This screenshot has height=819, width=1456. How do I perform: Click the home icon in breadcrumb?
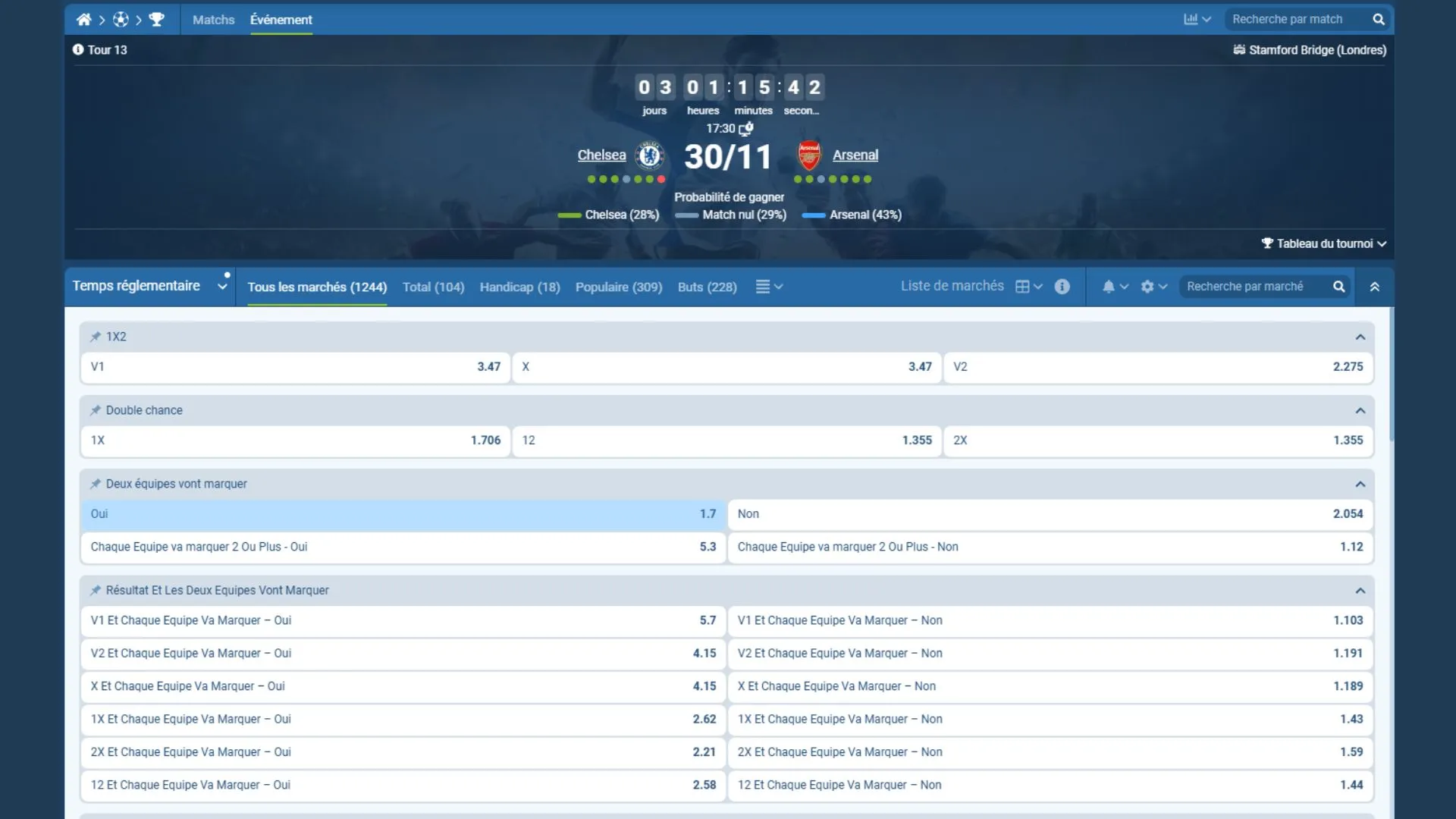(83, 20)
